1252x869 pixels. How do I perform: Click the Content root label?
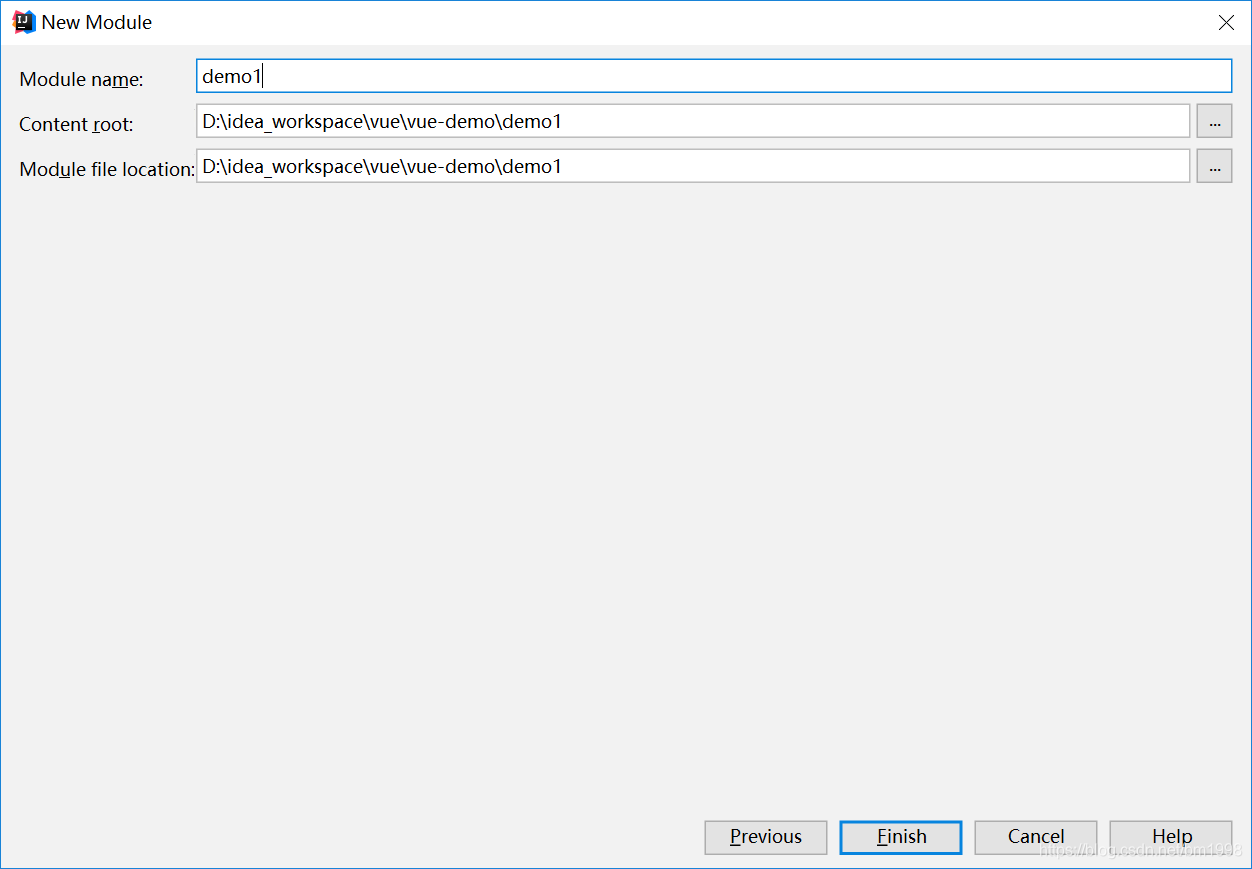click(x=76, y=125)
